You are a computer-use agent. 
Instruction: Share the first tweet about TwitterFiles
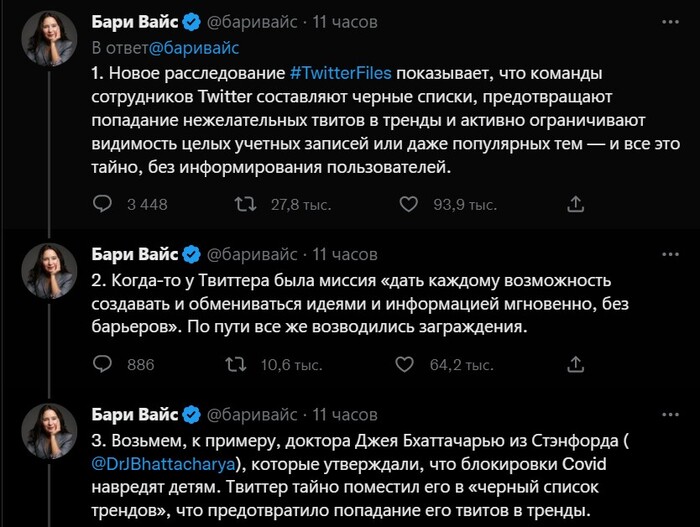(575, 204)
